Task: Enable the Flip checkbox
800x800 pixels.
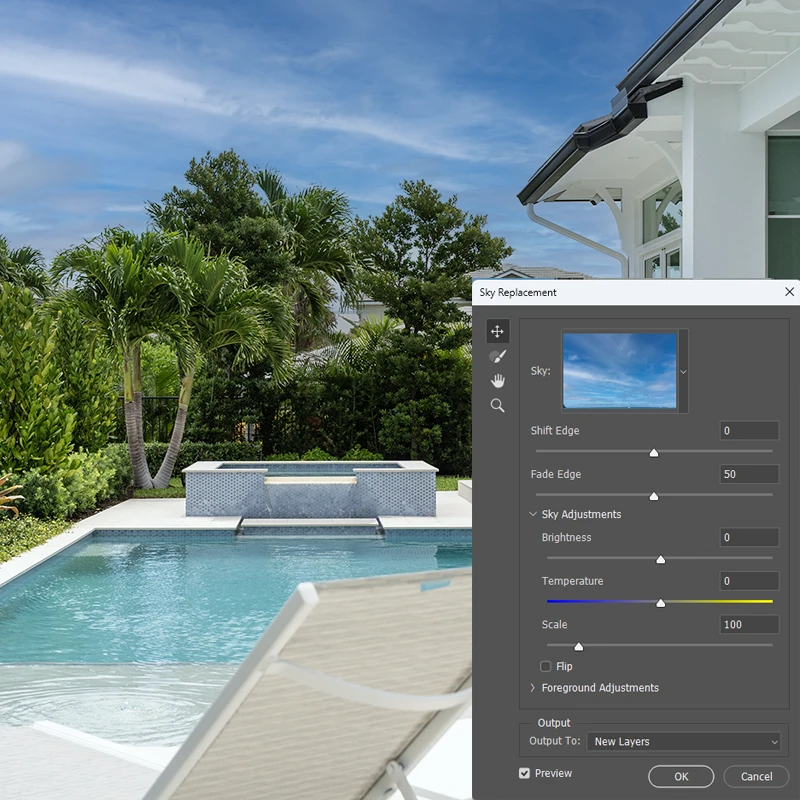Action: point(546,666)
